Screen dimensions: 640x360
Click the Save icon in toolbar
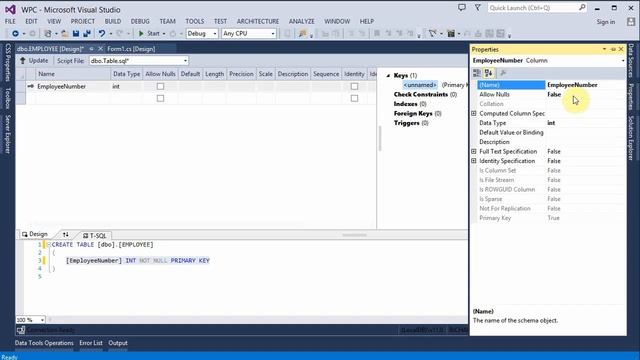[76, 33]
